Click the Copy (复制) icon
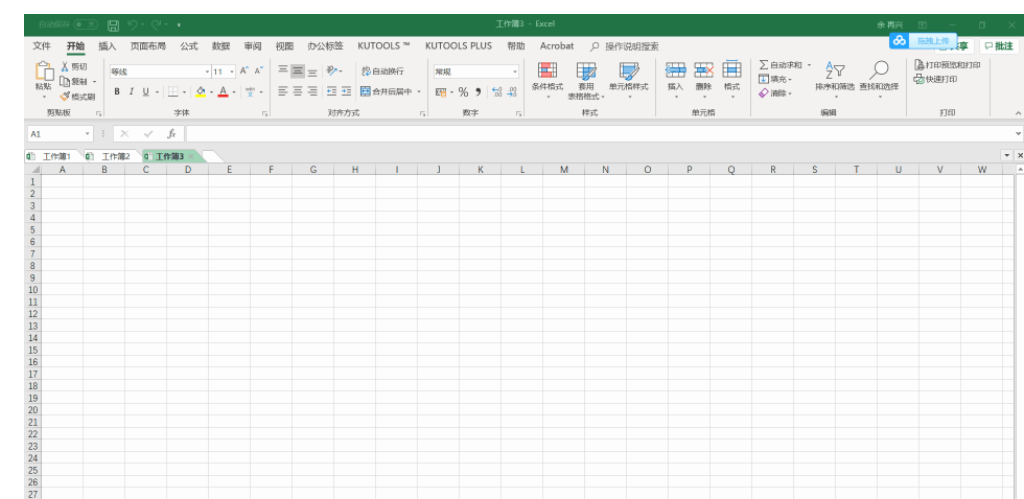1024x499 pixels. coord(65,82)
